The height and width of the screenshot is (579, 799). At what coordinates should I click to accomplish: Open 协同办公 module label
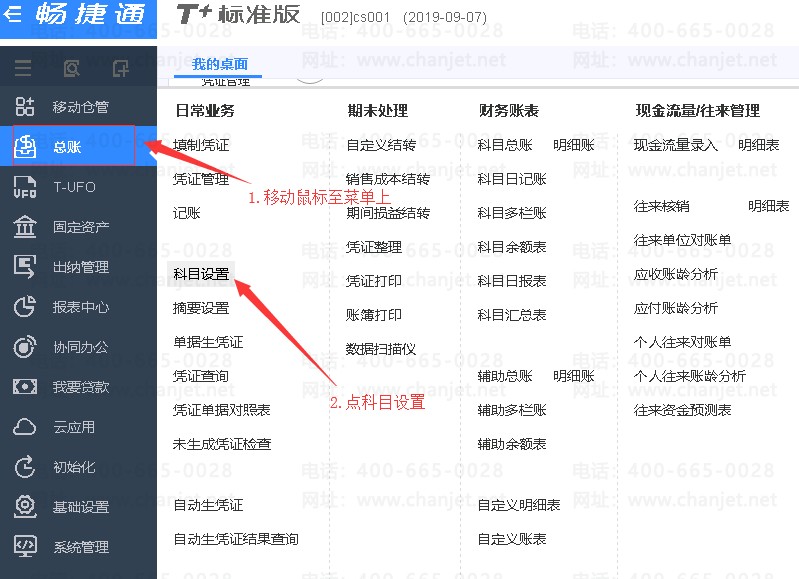tap(81, 347)
